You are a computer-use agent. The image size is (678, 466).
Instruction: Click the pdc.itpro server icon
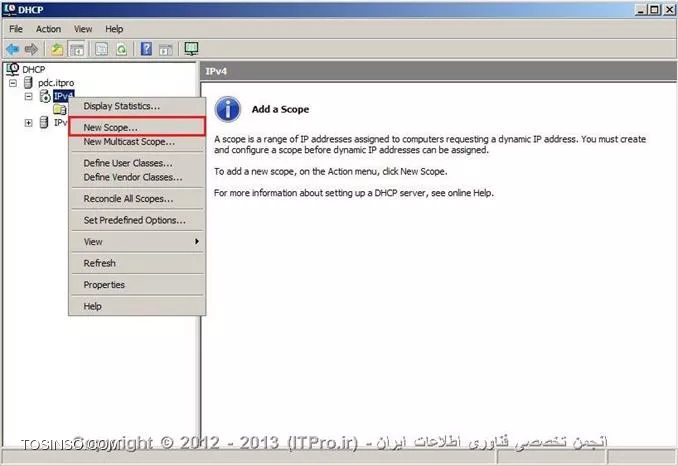(x=28, y=82)
